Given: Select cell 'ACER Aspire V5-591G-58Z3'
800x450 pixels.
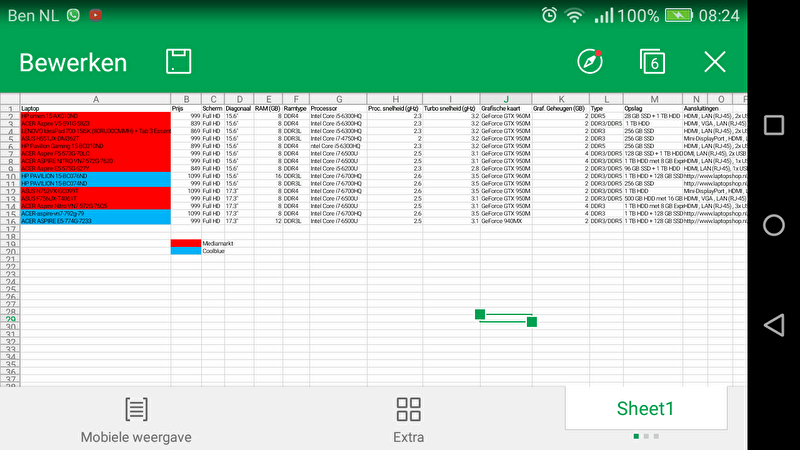Looking at the screenshot, I should (x=95, y=123).
